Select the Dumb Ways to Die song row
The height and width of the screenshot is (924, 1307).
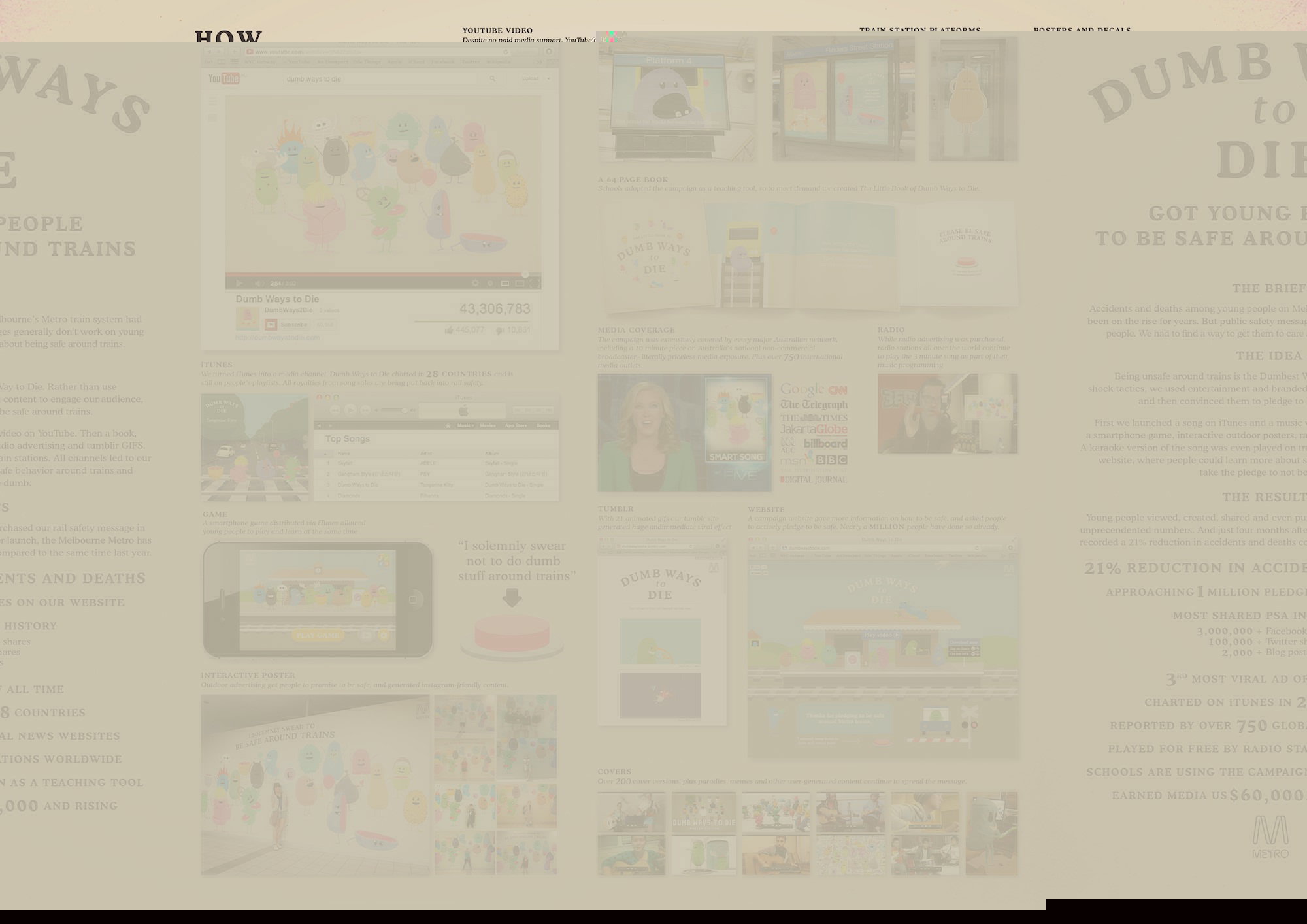[436, 485]
